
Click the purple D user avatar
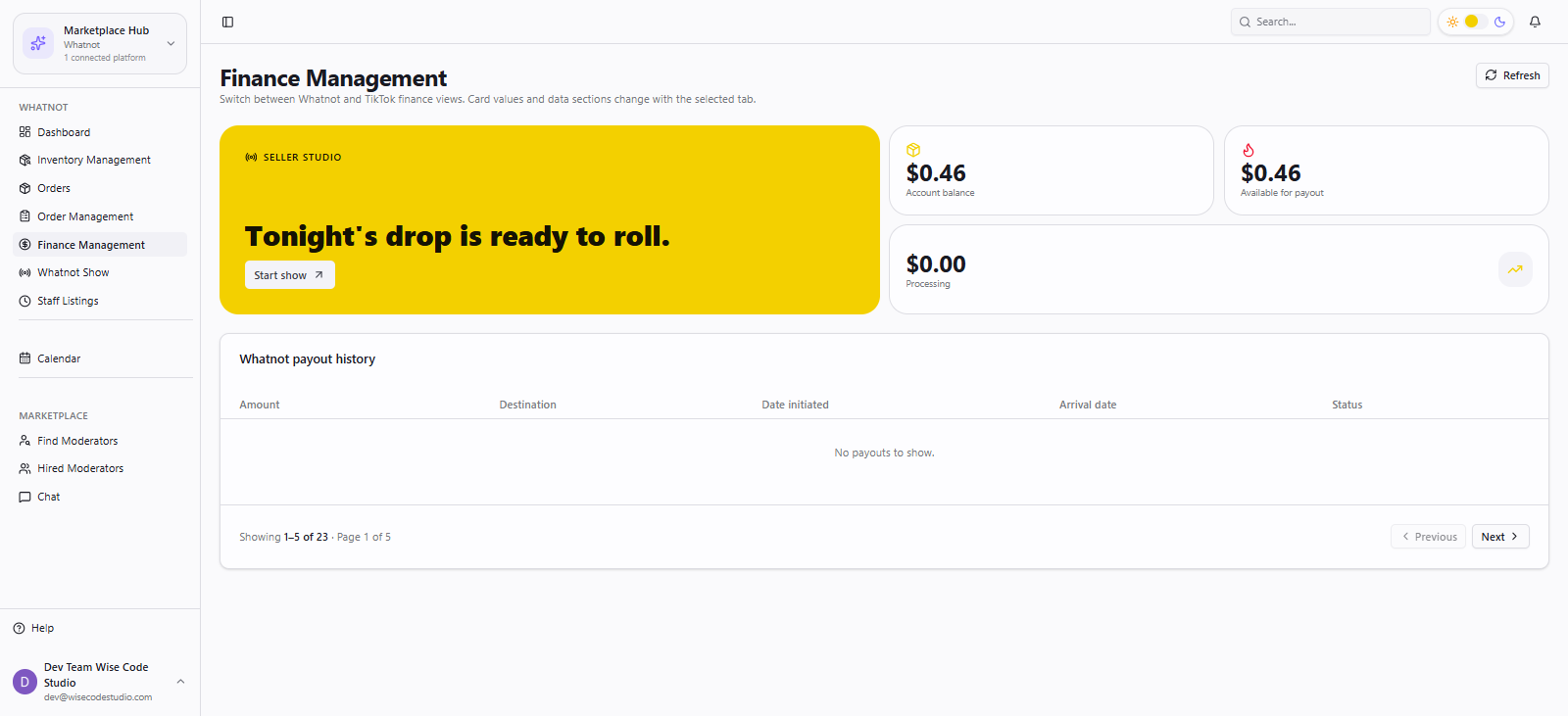point(24,682)
